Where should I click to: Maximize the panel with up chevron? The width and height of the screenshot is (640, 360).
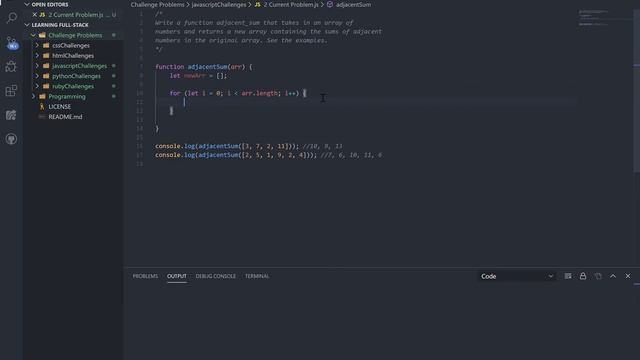pyautogui.click(x=613, y=276)
